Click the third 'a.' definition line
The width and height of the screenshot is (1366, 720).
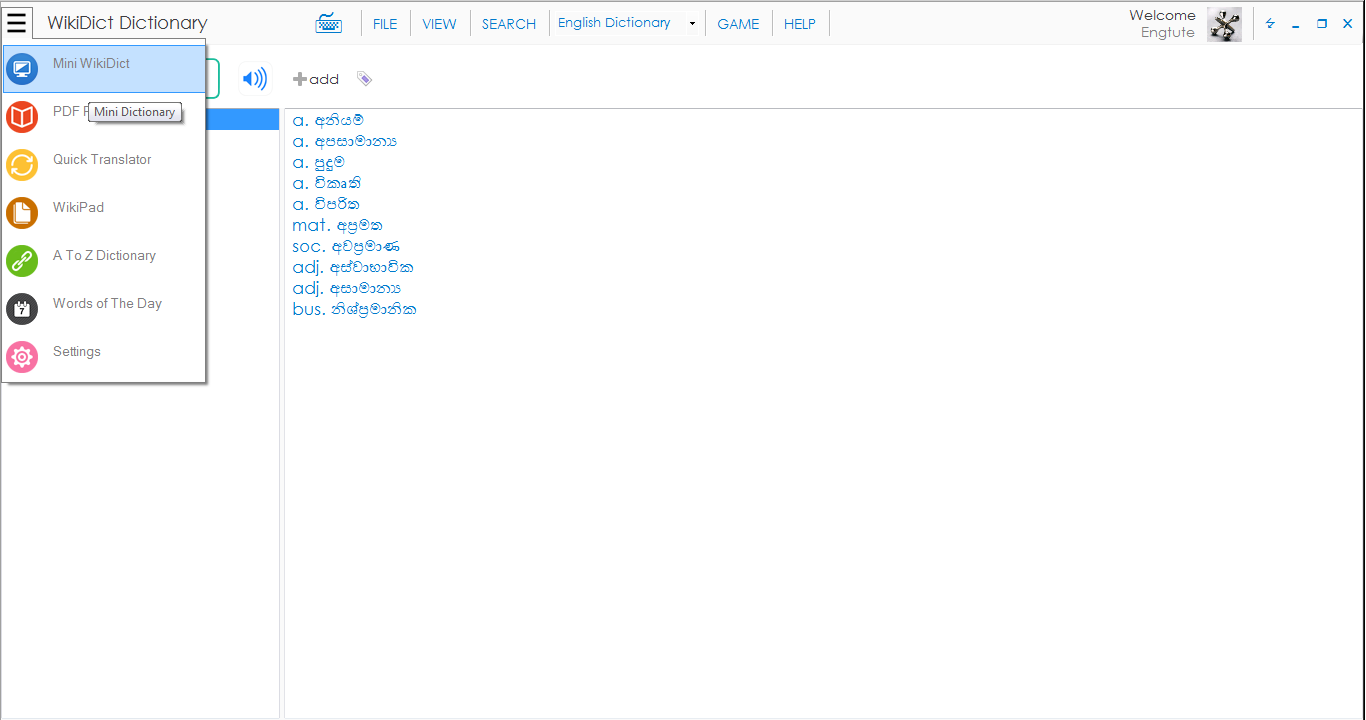(x=318, y=162)
